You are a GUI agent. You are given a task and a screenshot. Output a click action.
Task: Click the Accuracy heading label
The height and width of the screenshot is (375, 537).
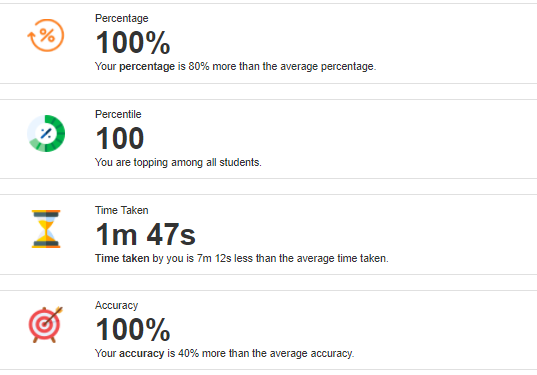[116, 305]
